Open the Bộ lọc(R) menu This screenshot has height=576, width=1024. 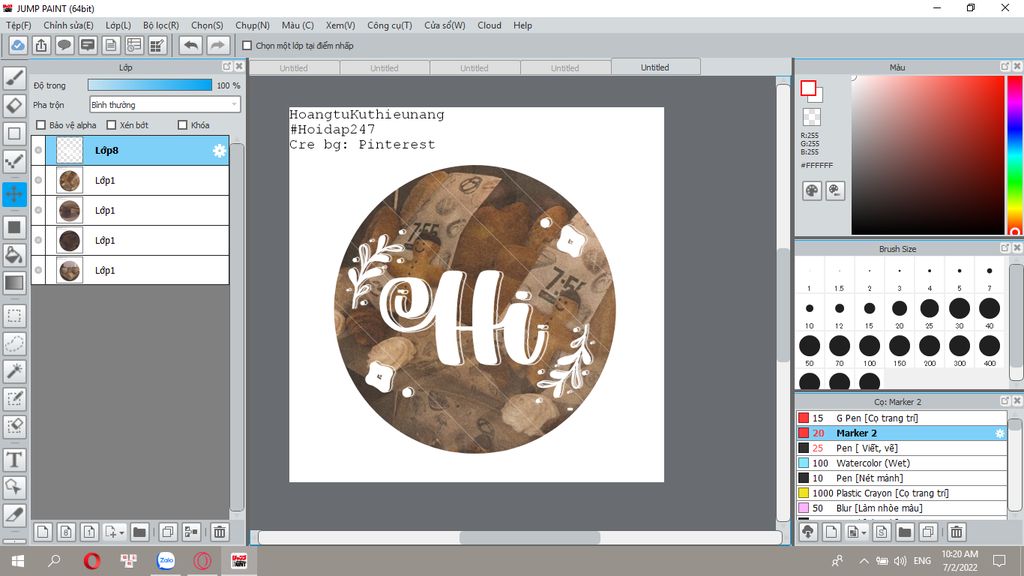[161, 25]
